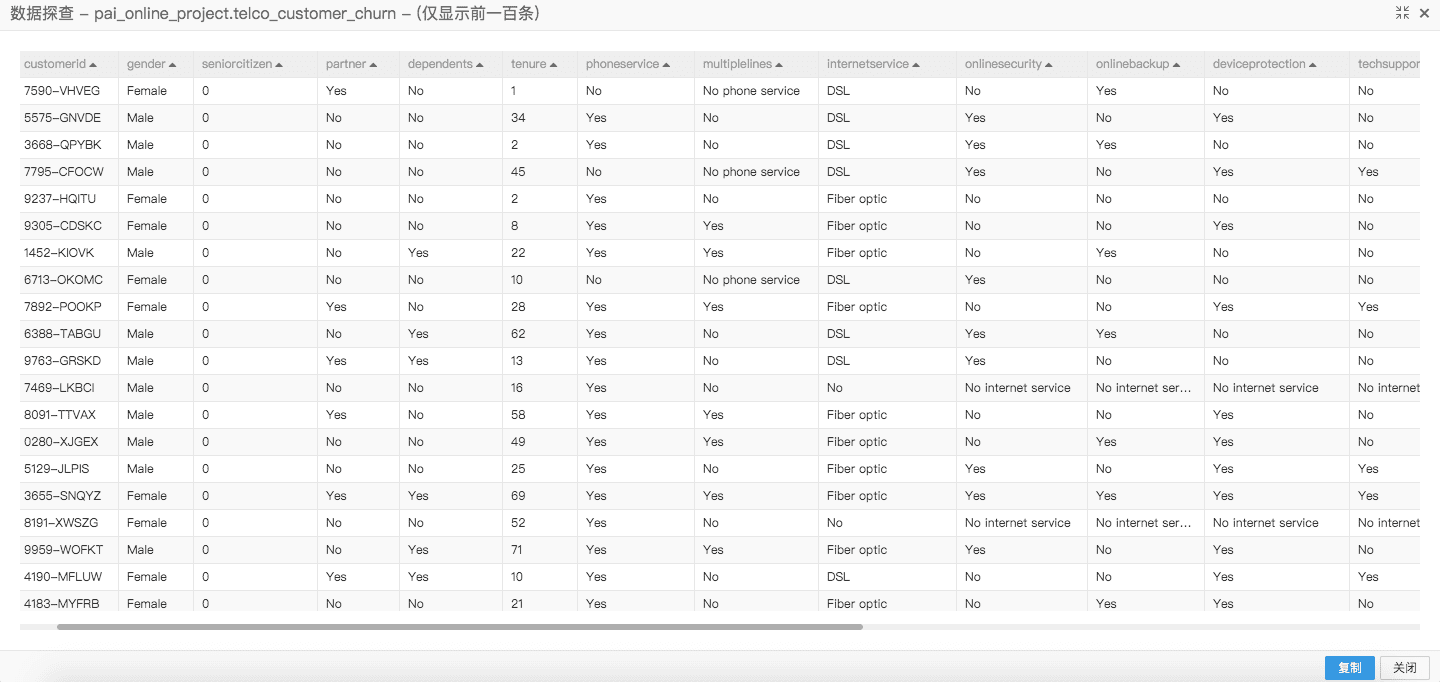The width and height of the screenshot is (1440, 682).
Task: Click the 复制 (copy) button
Action: click(1350, 668)
